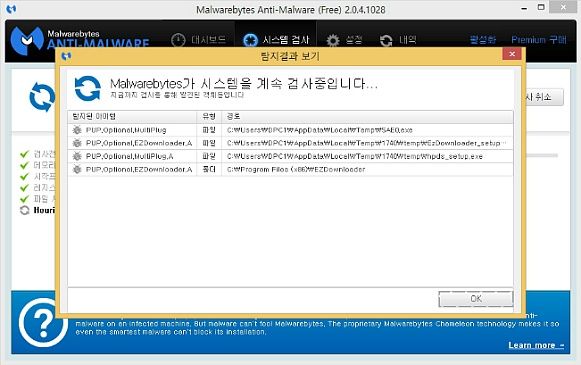
Task: Click the settings gear icon
Action: (333, 40)
